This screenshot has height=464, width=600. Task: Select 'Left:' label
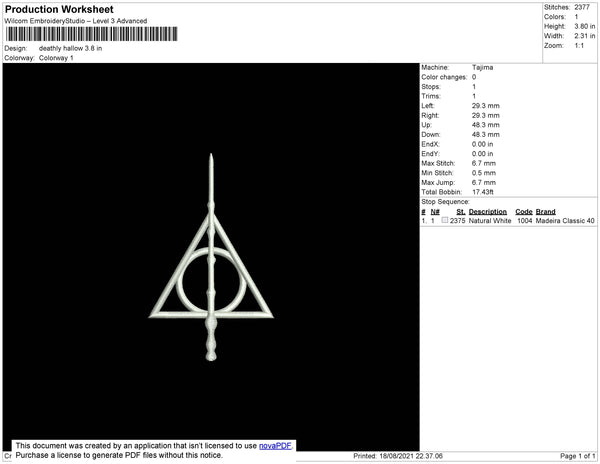(428, 106)
